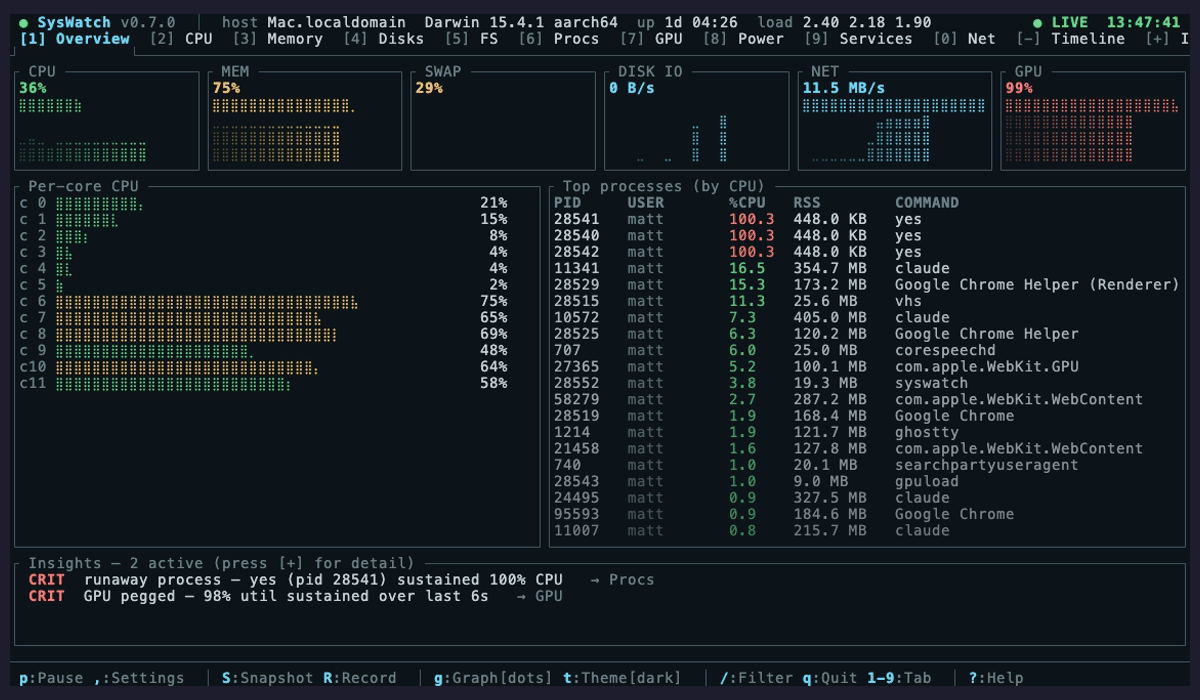Open ?:Help from the footer
The image size is (1200, 700).
[996, 678]
